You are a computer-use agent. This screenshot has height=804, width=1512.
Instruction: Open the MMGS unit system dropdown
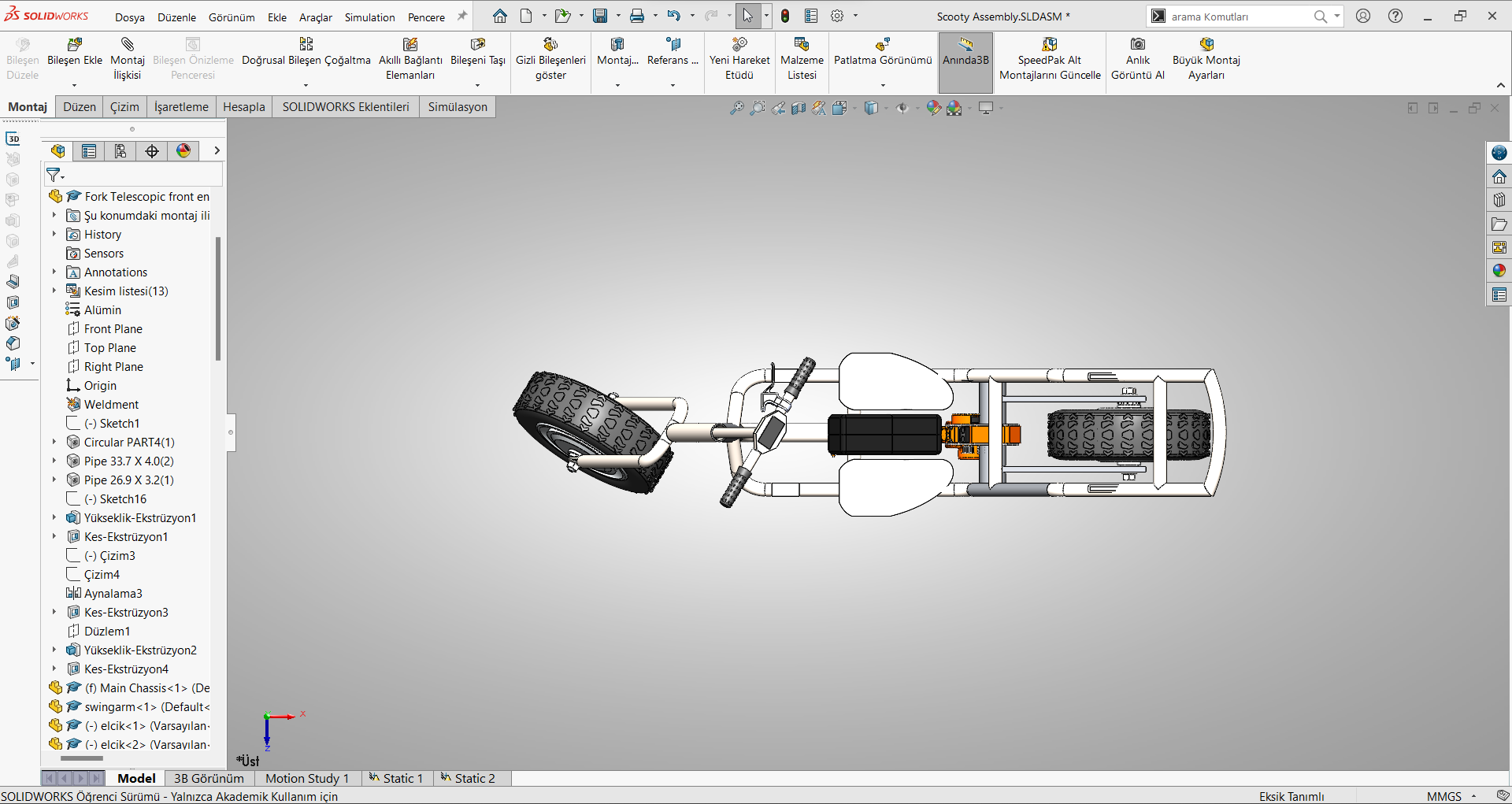coord(1473,796)
